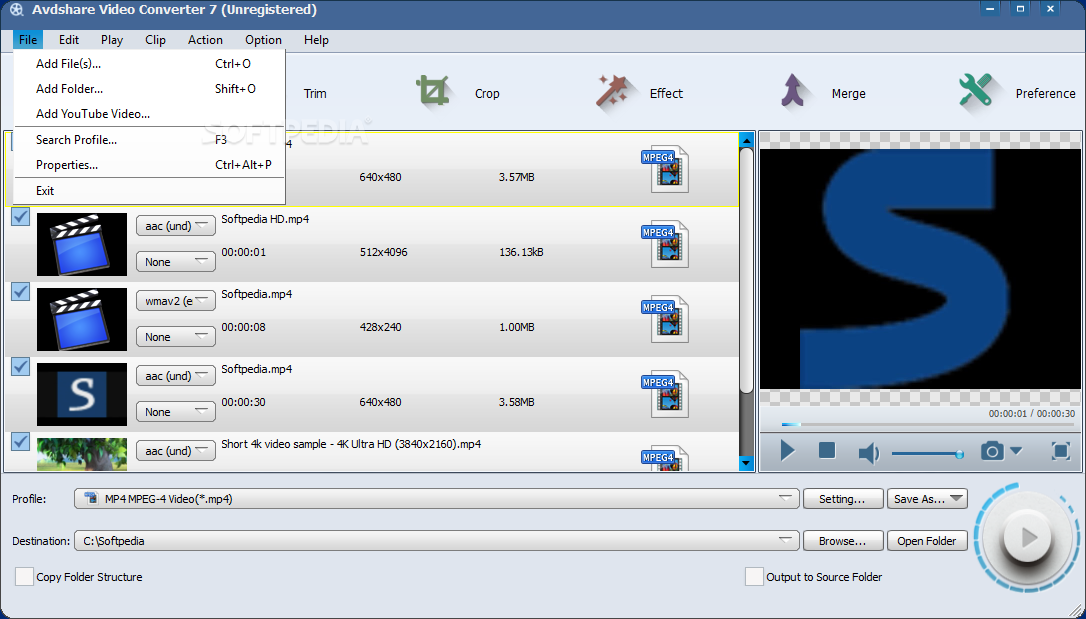Viewport: 1086px width, 619px height.
Task: Open the Clip menu
Action: tap(155, 40)
